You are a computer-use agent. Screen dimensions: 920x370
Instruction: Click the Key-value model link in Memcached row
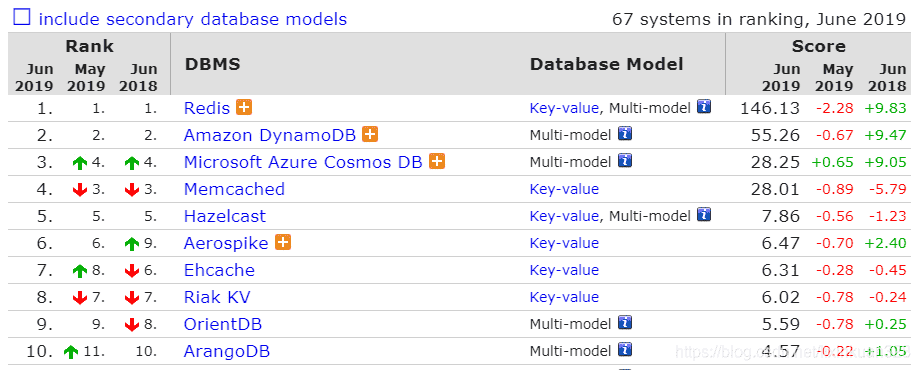click(x=564, y=189)
